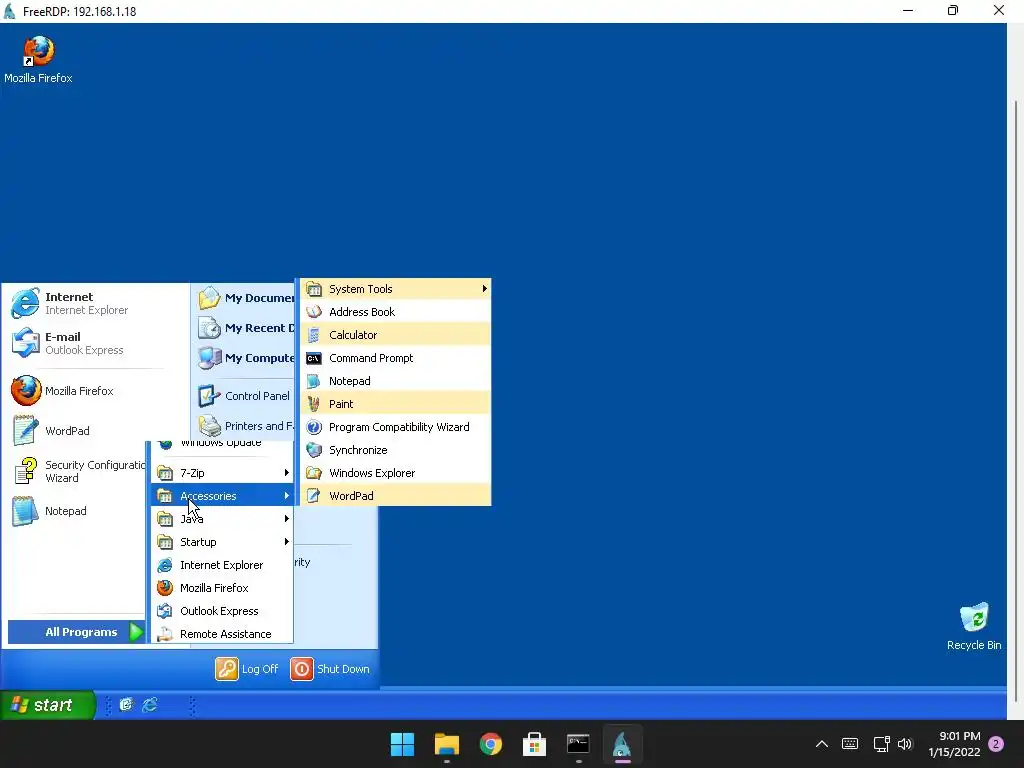
Task: Click the All Programs button
Action: (x=76, y=632)
